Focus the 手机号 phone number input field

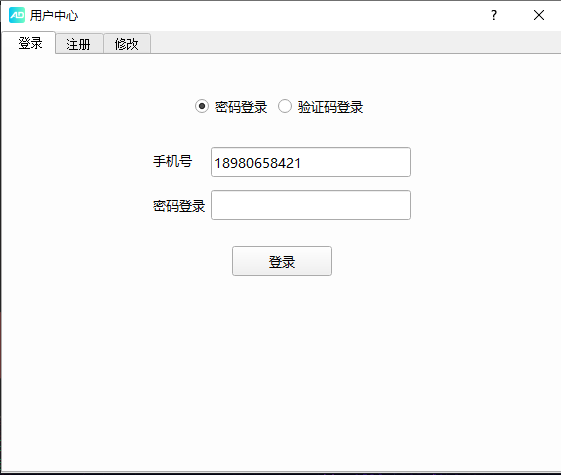pyautogui.click(x=311, y=162)
